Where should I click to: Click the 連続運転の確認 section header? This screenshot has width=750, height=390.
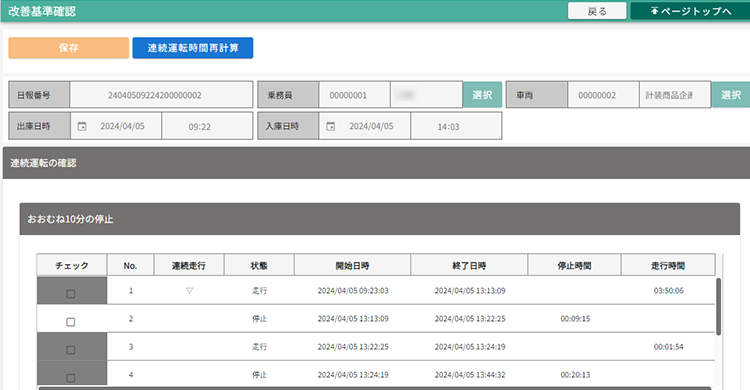[x=376, y=163]
